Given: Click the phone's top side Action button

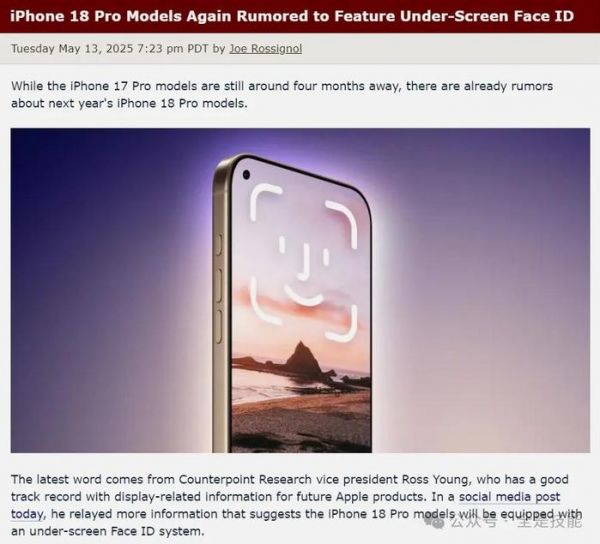Looking at the screenshot, I should [219, 244].
